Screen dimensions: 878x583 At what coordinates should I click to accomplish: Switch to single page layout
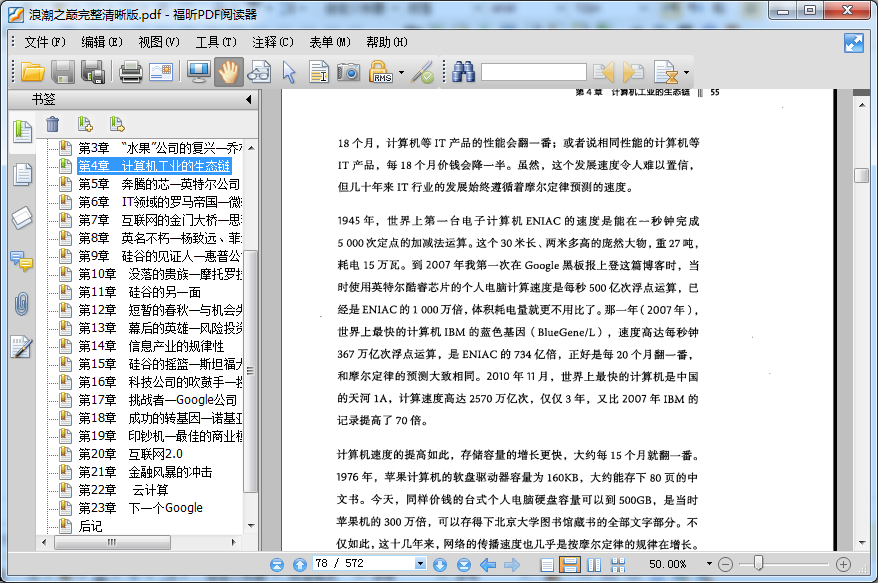547,565
